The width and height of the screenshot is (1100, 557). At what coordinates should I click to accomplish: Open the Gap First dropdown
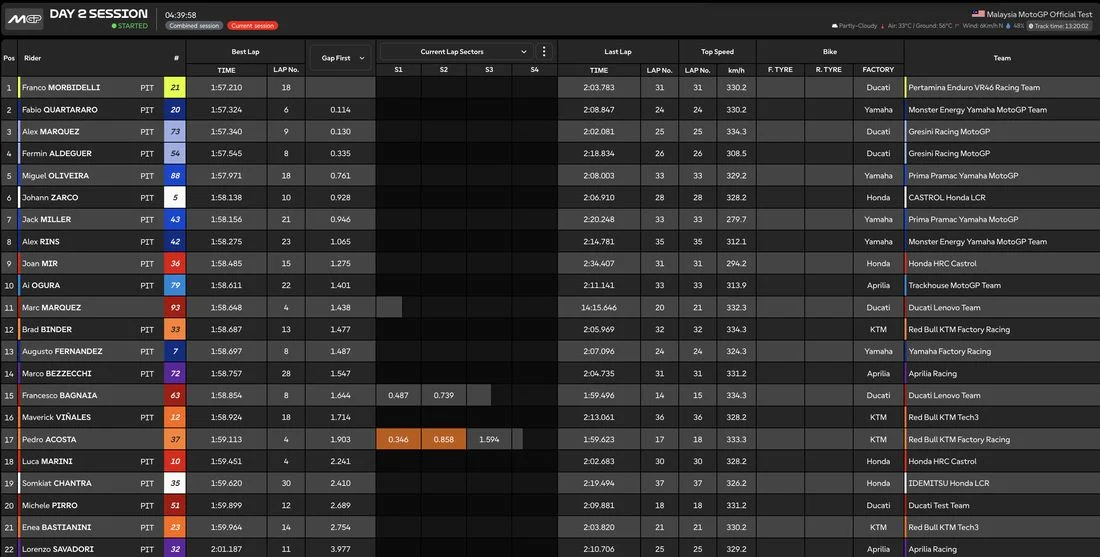click(339, 58)
